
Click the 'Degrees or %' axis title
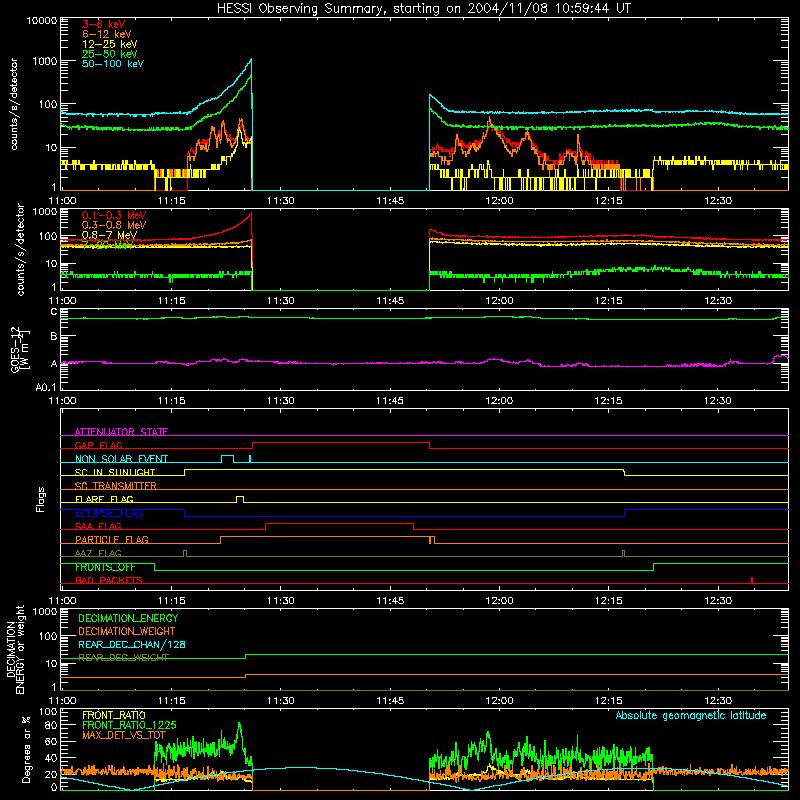(x=26, y=749)
